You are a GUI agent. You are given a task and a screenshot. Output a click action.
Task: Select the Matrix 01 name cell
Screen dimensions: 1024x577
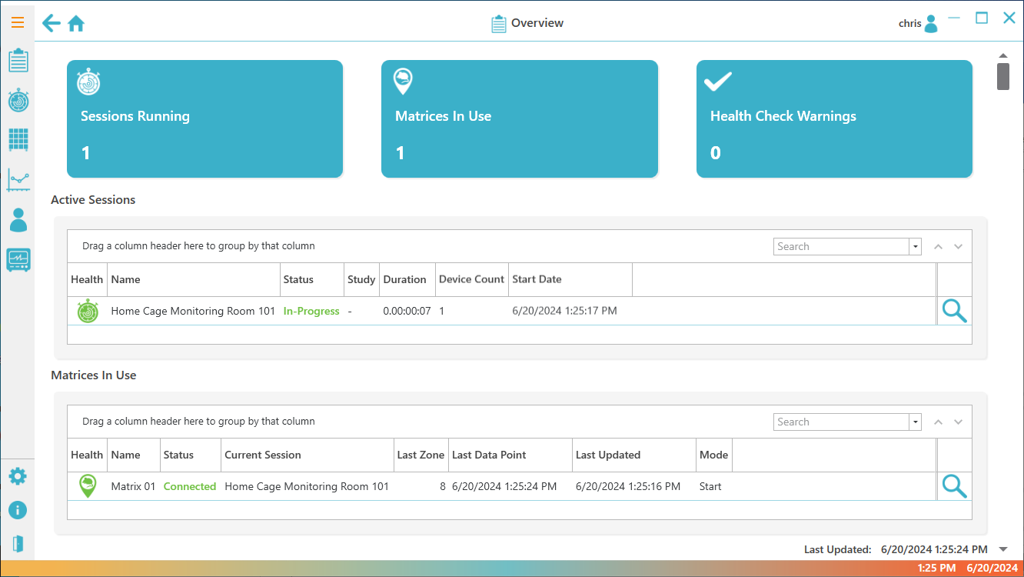pos(133,487)
